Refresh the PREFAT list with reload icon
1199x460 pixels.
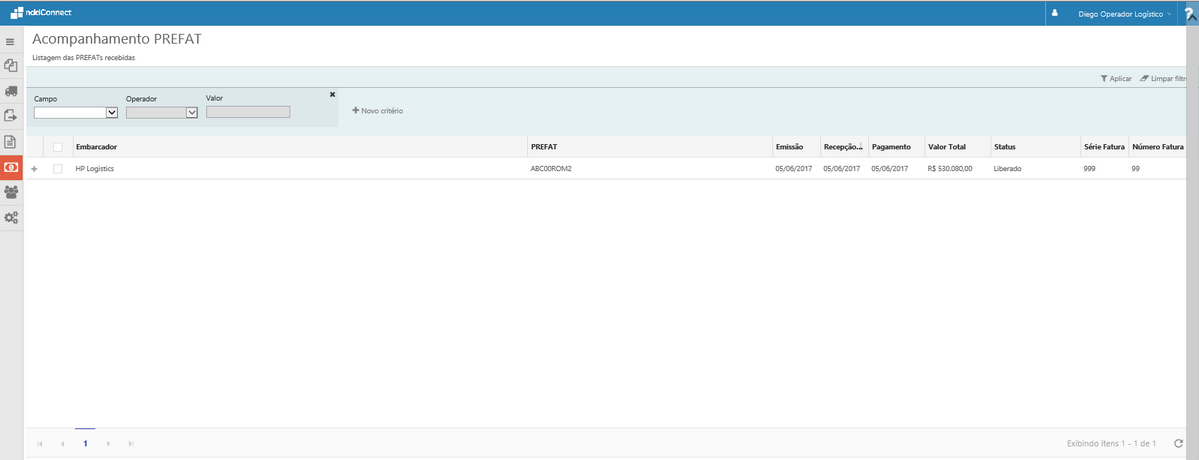click(1179, 443)
